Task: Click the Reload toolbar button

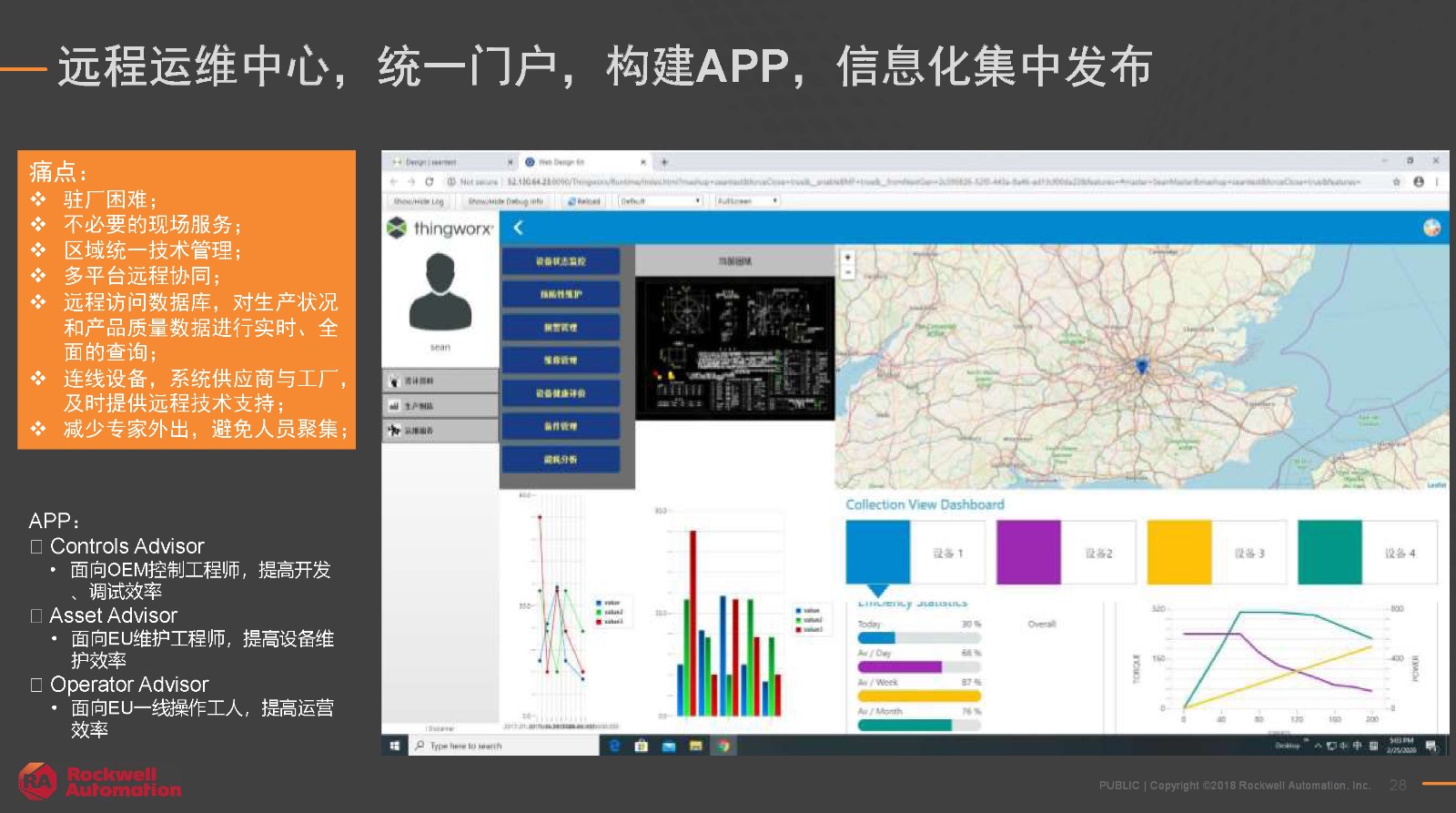Action: coord(583,201)
